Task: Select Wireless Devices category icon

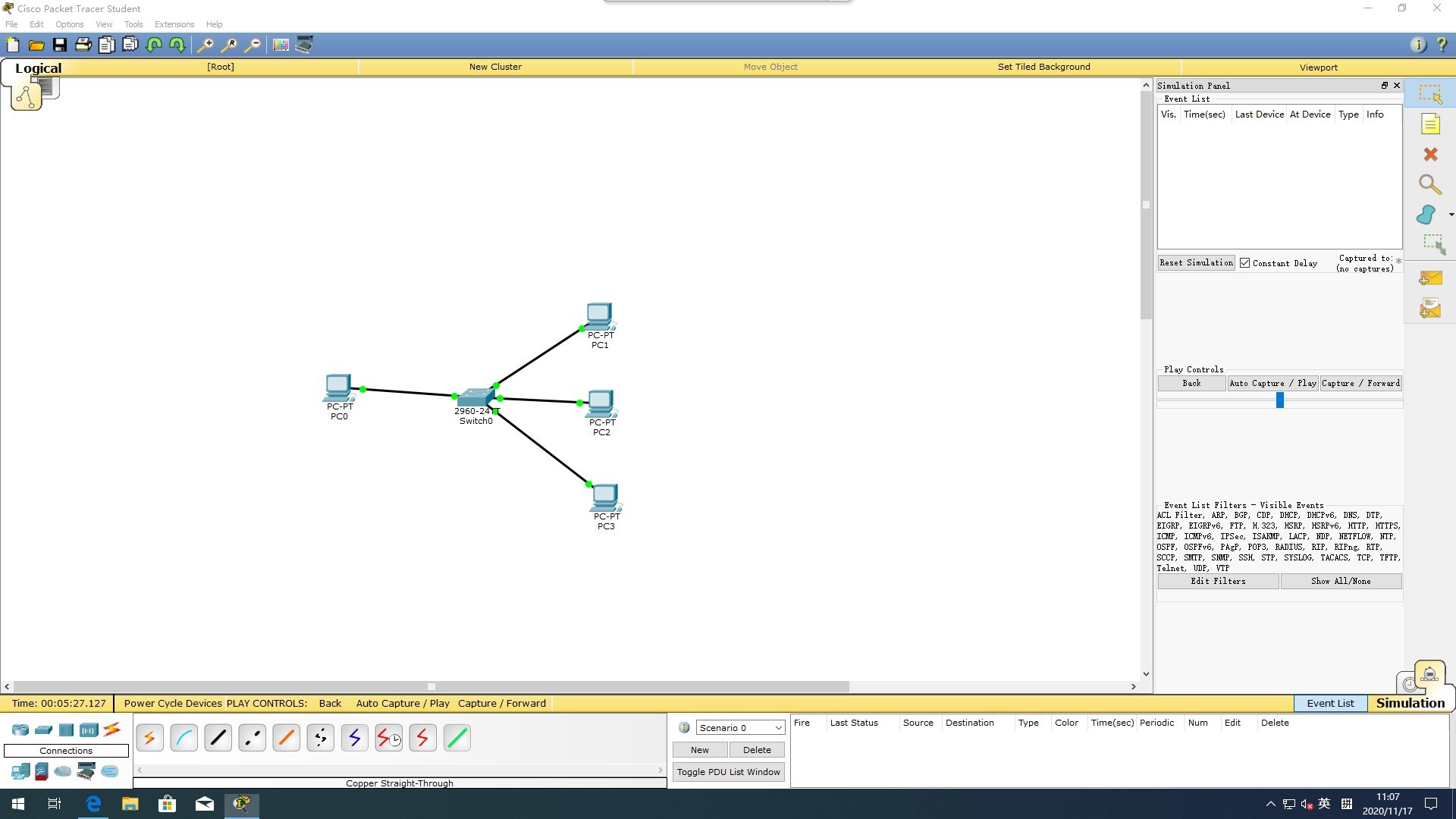Action: point(89,730)
